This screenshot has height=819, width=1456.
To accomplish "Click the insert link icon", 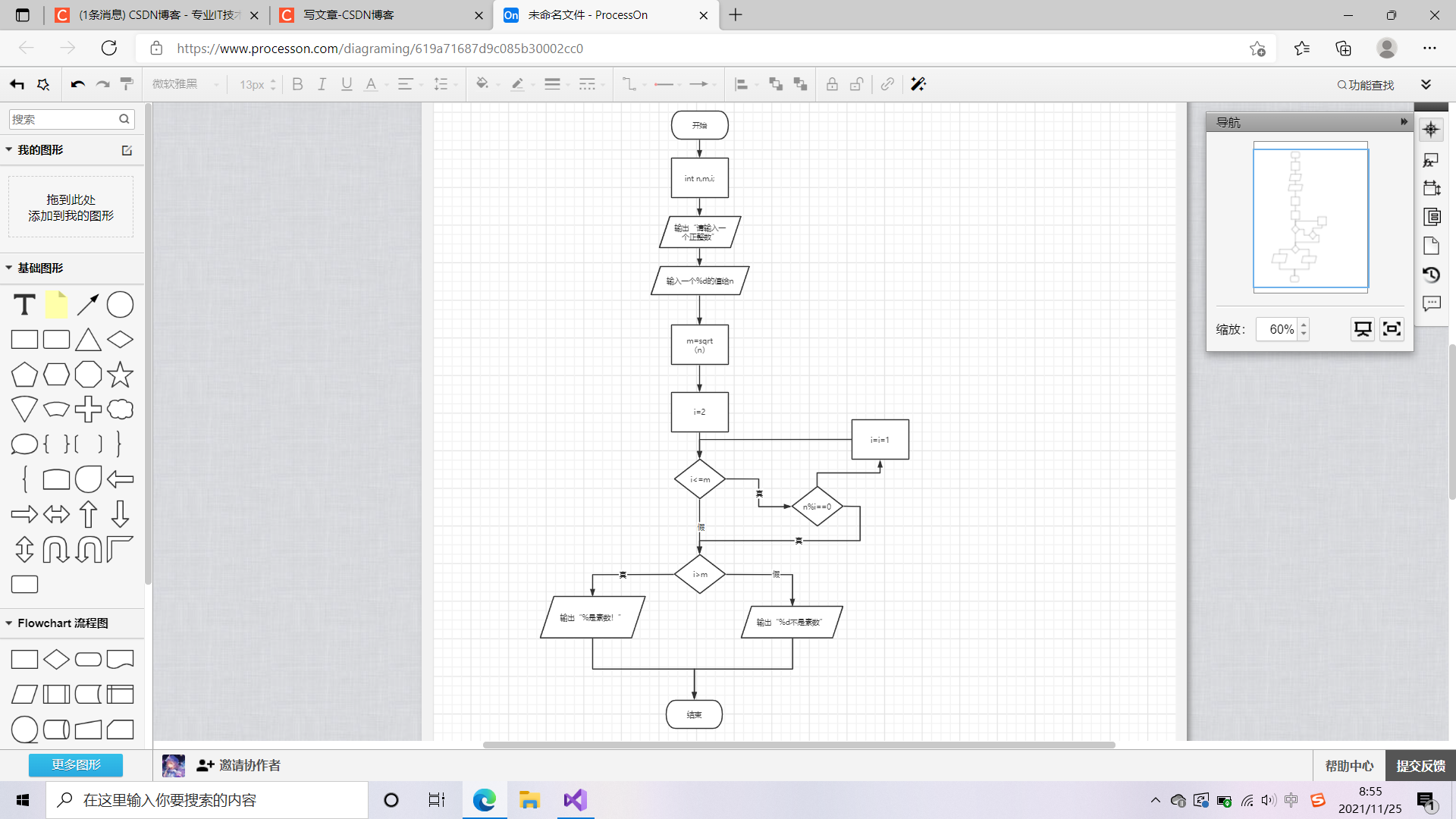I will [x=887, y=84].
